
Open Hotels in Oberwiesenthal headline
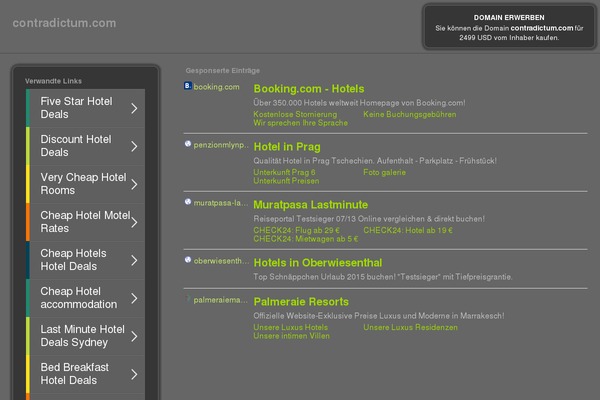click(x=318, y=263)
